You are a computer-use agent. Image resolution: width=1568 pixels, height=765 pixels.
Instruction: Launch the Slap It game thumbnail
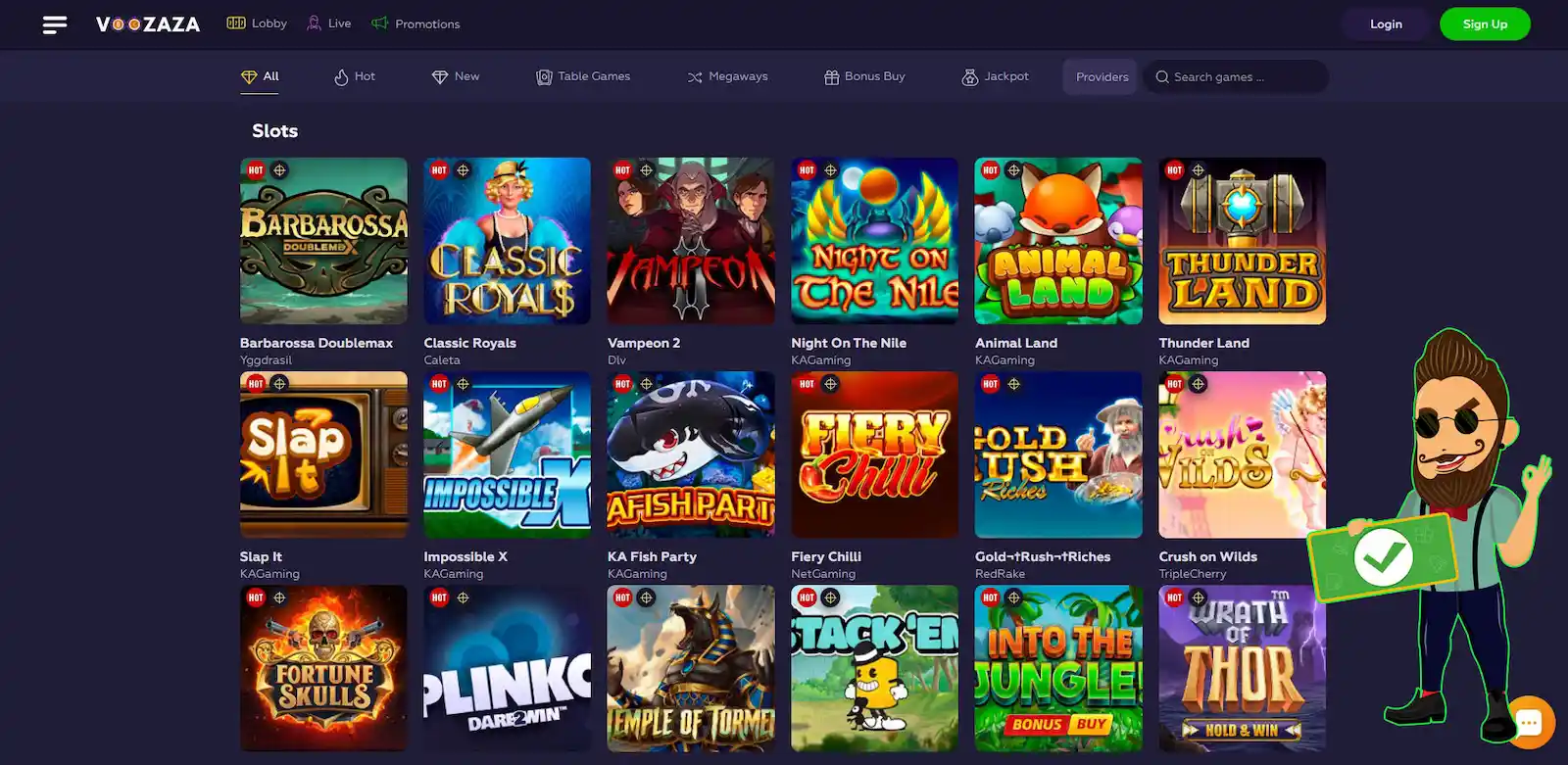pos(323,454)
